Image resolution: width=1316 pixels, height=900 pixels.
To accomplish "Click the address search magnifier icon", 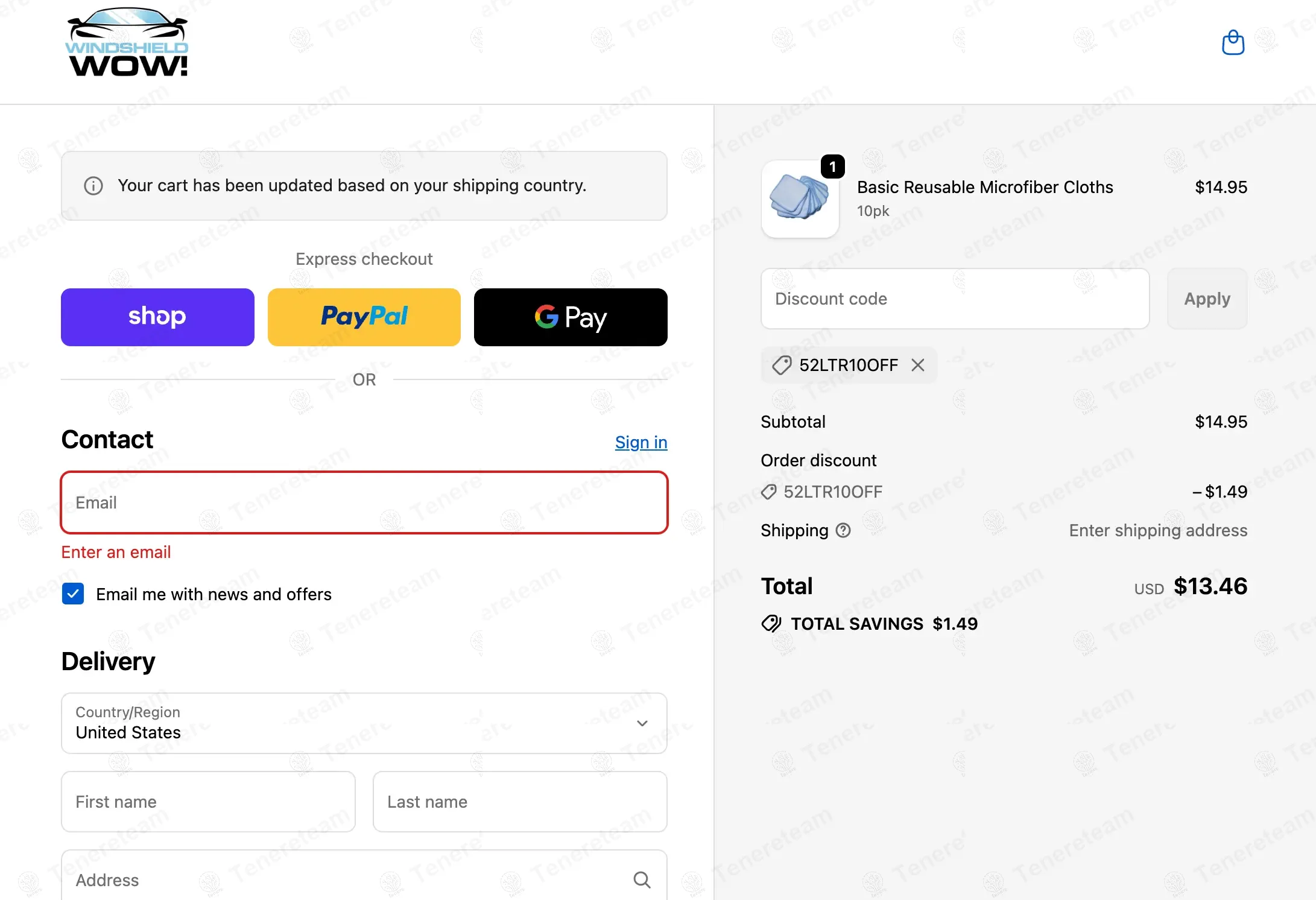I will [x=642, y=880].
